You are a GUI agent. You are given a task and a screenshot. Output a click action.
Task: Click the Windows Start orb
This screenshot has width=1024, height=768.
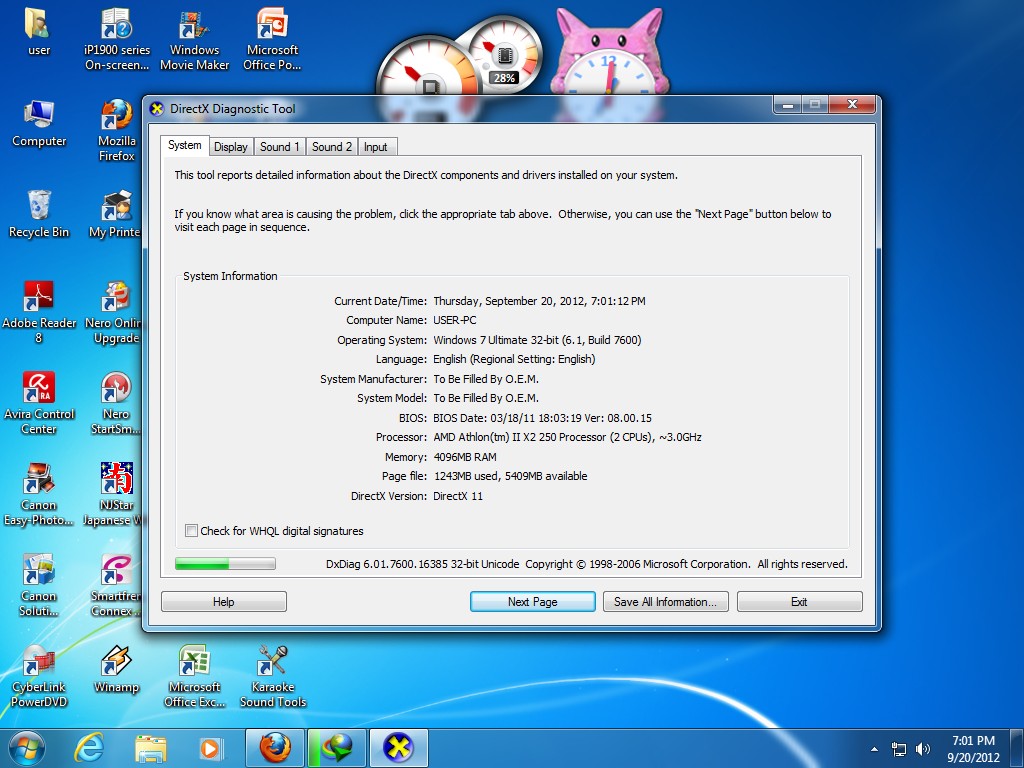pos(26,748)
